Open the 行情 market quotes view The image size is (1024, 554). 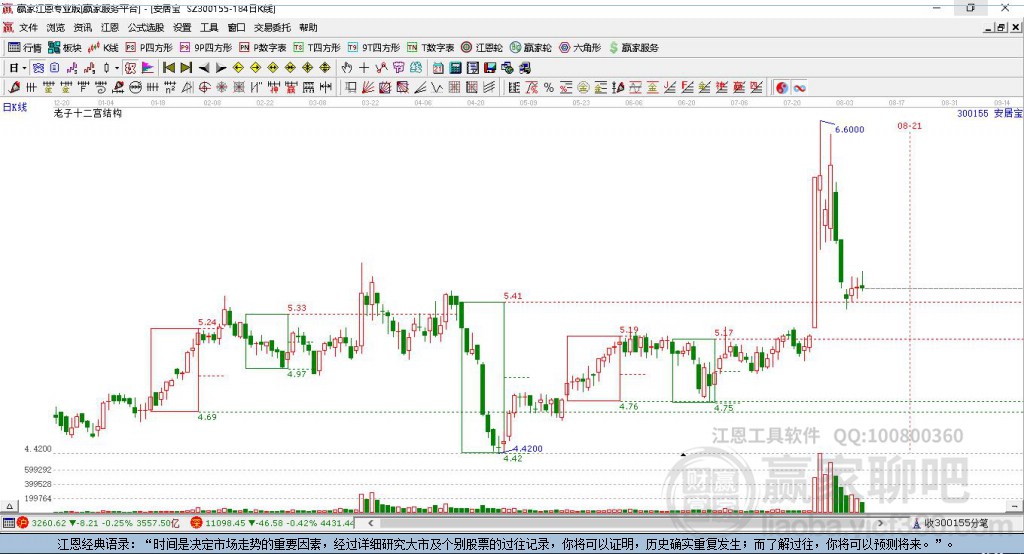tap(25, 48)
